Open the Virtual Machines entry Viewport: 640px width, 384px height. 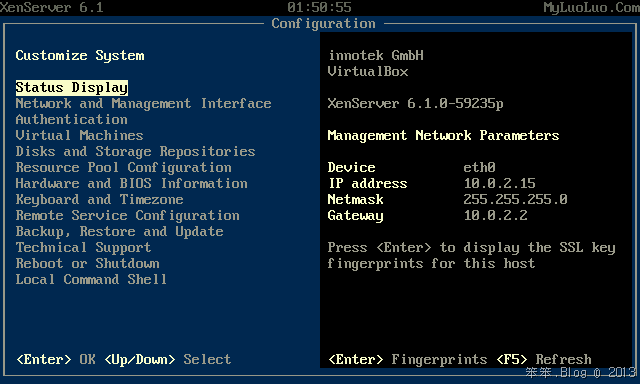(79, 135)
